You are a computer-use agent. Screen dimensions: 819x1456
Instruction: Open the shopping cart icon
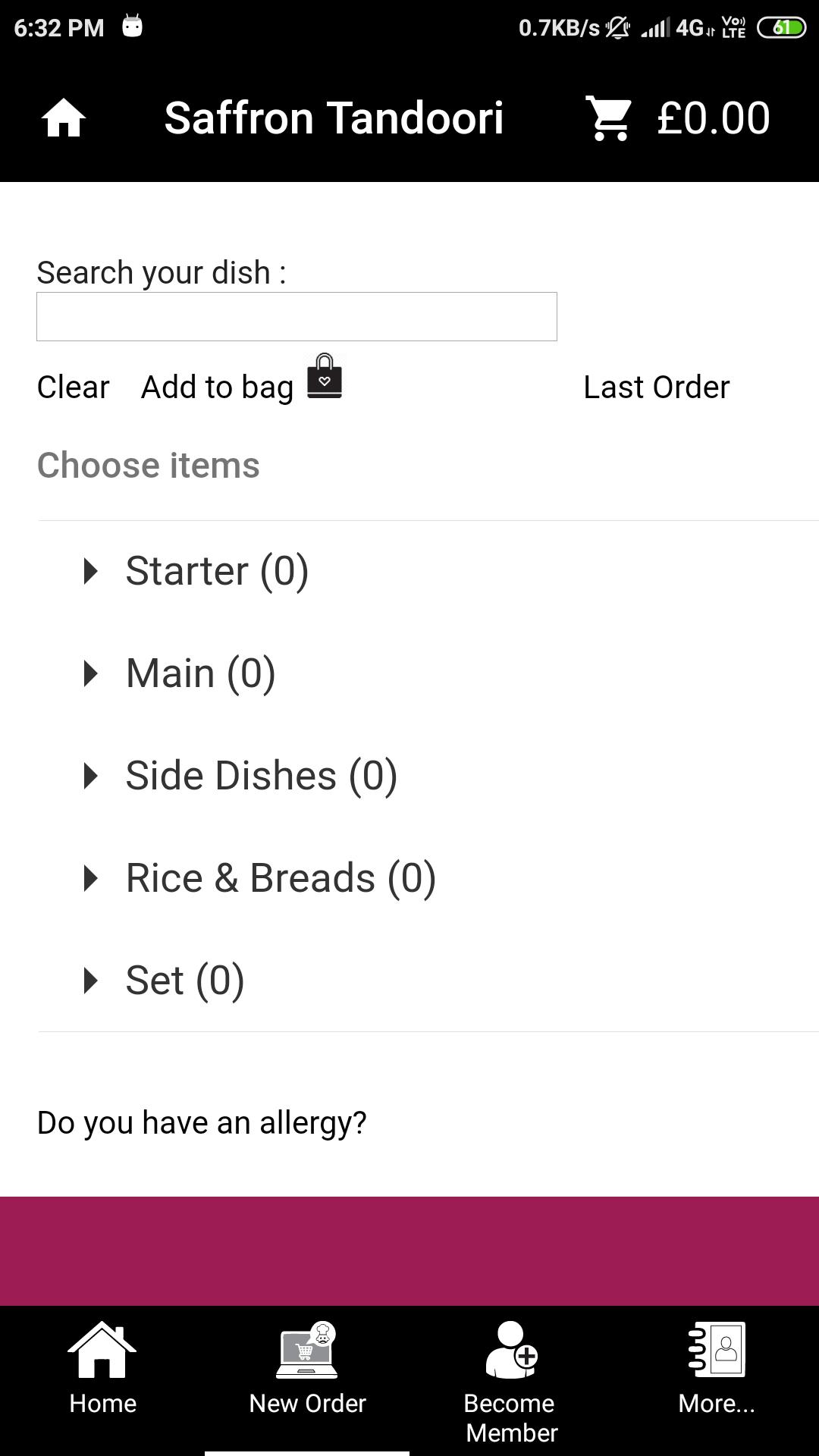609,118
